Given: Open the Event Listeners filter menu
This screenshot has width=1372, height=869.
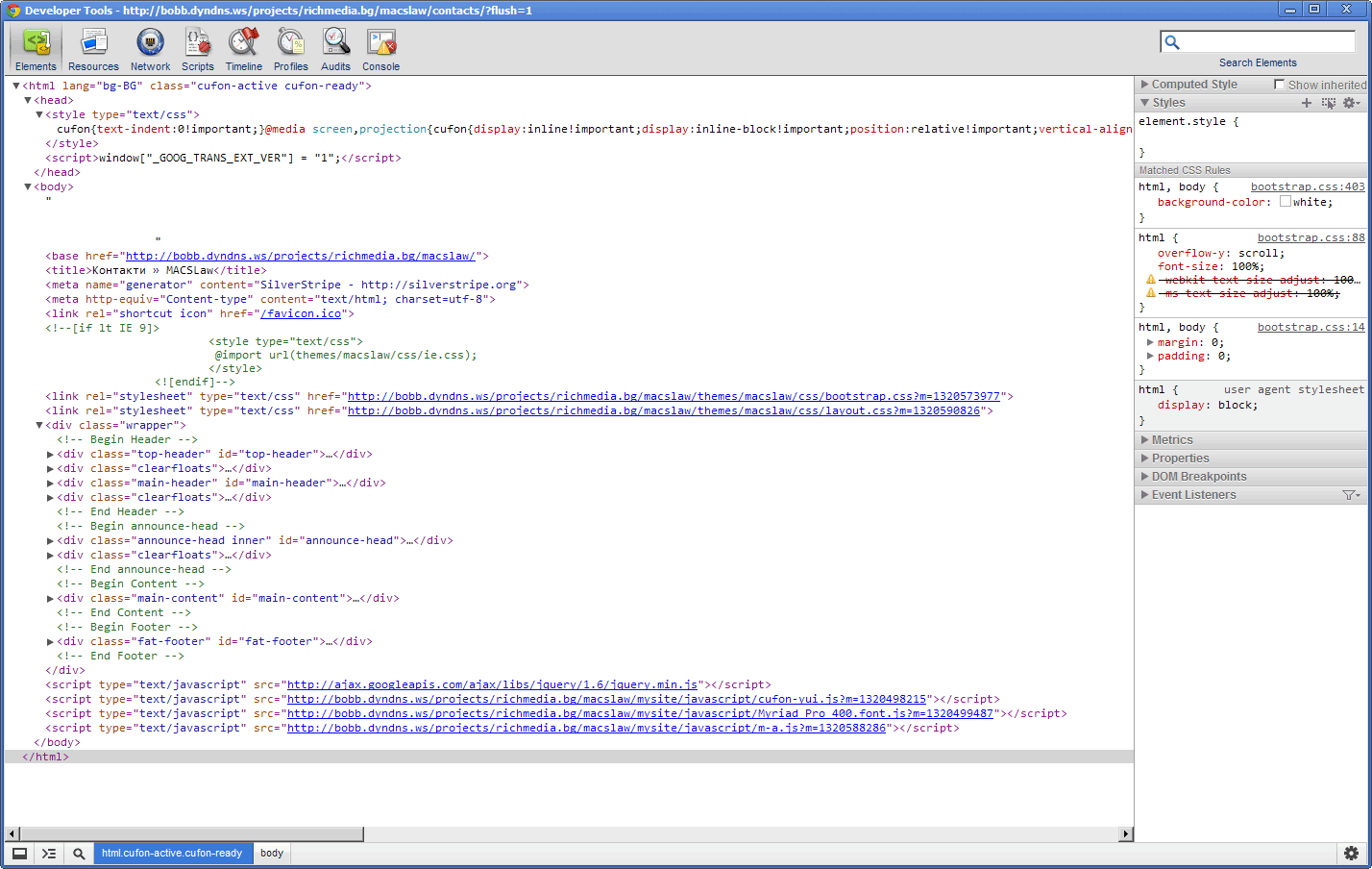Looking at the screenshot, I should (x=1351, y=495).
